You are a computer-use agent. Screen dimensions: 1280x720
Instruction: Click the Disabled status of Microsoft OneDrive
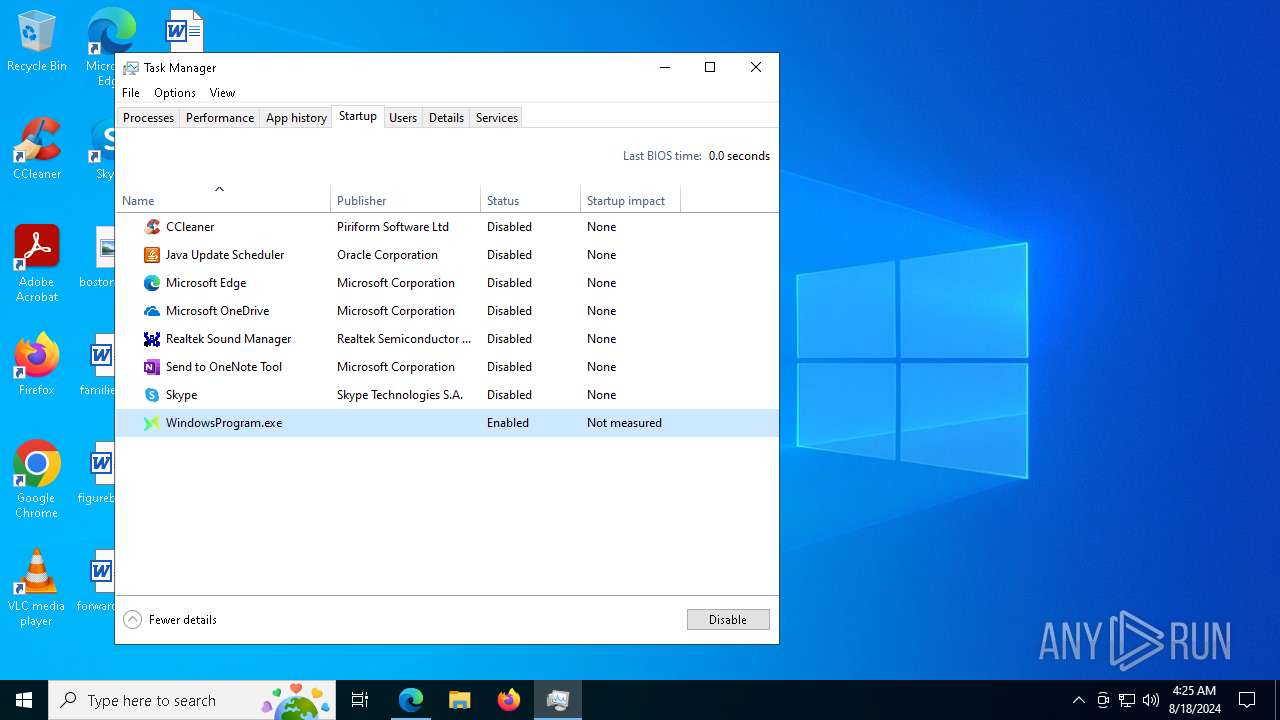coord(509,311)
